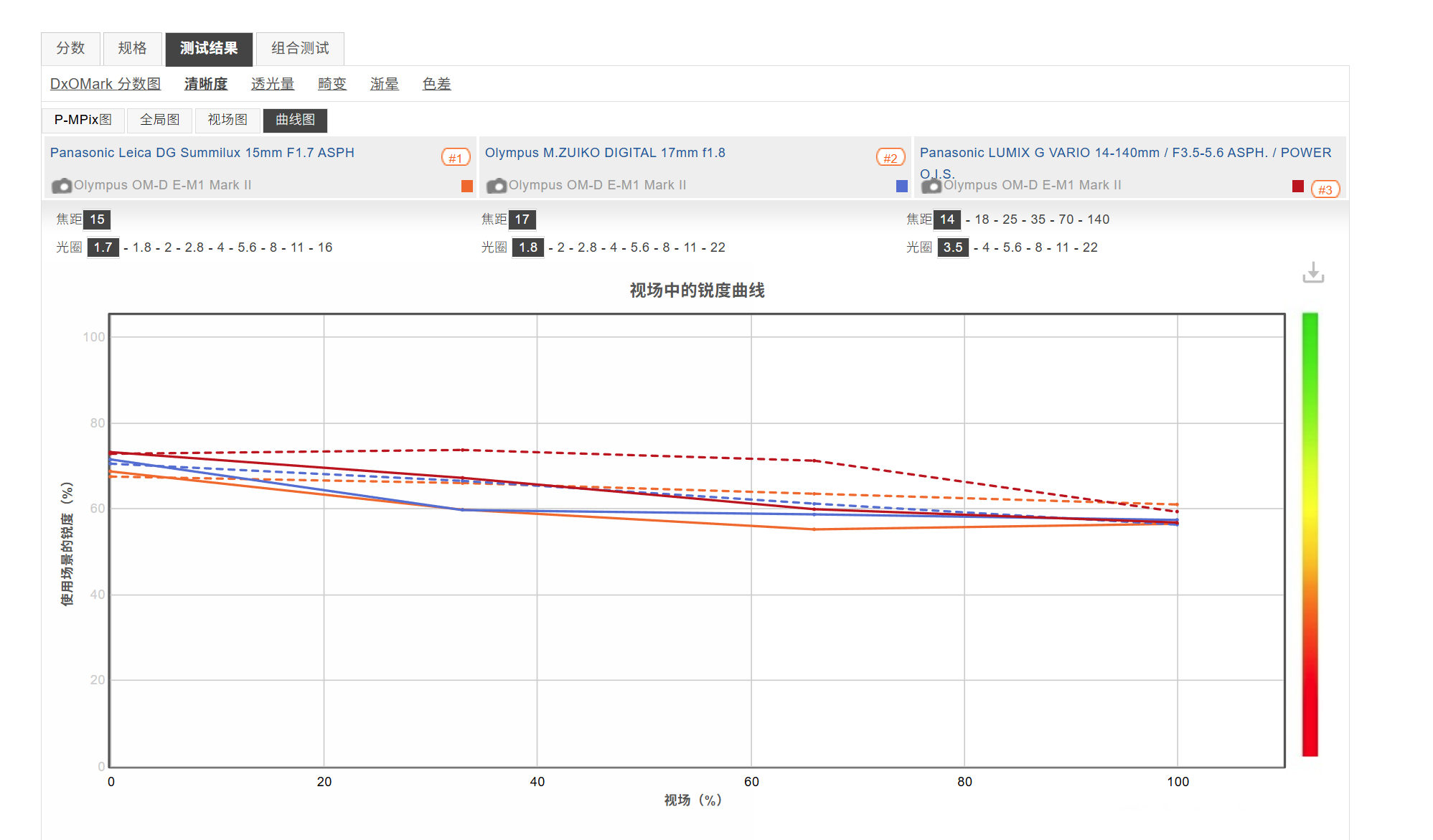The height and width of the screenshot is (840, 1433).
Task: Select focal length 17 for lens #2
Action: [522, 220]
